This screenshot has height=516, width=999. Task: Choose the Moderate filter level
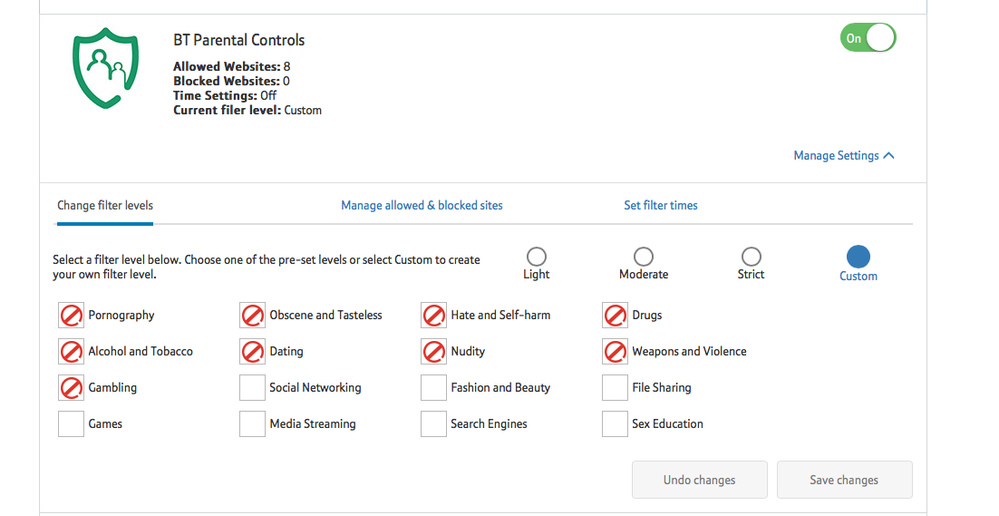click(643, 257)
